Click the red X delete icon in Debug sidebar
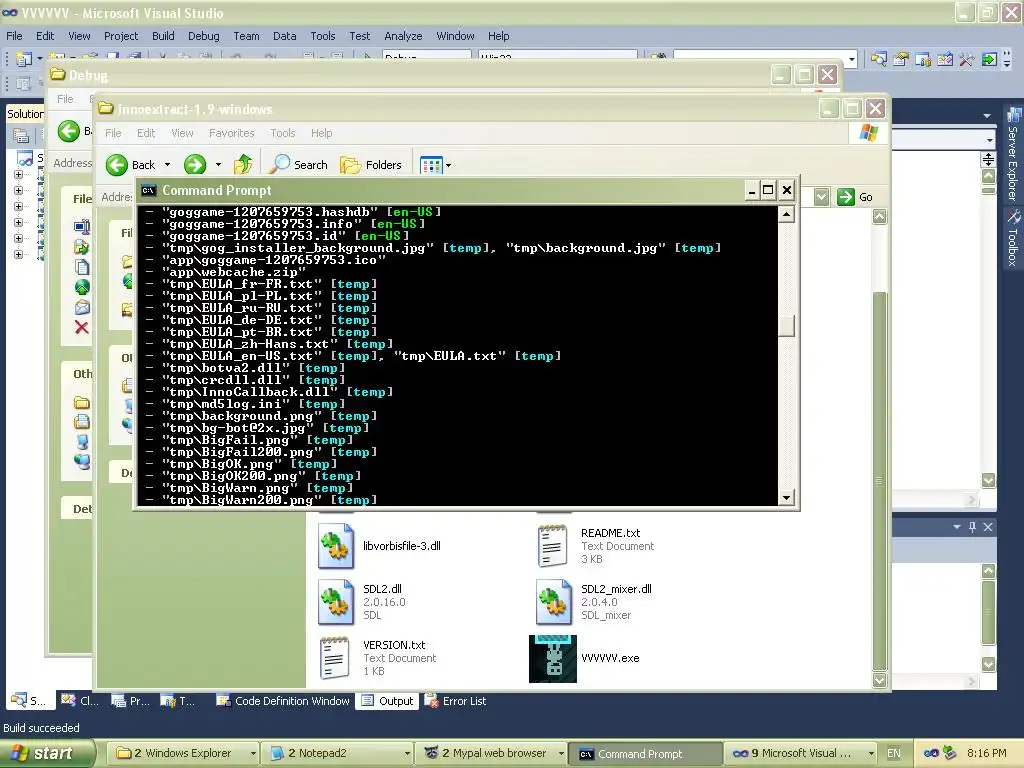Image resolution: width=1024 pixels, height=768 pixels. click(x=82, y=327)
